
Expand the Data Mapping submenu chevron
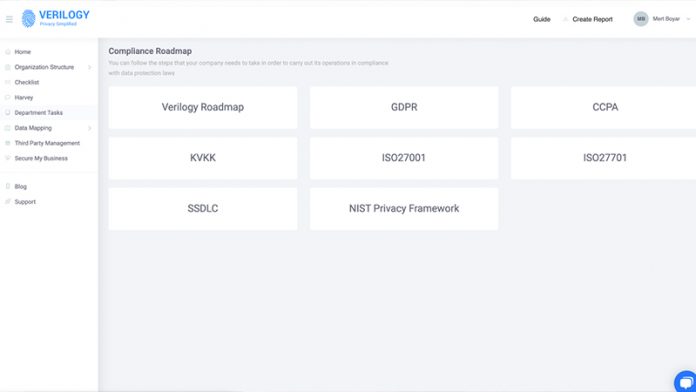pyautogui.click(x=90, y=128)
